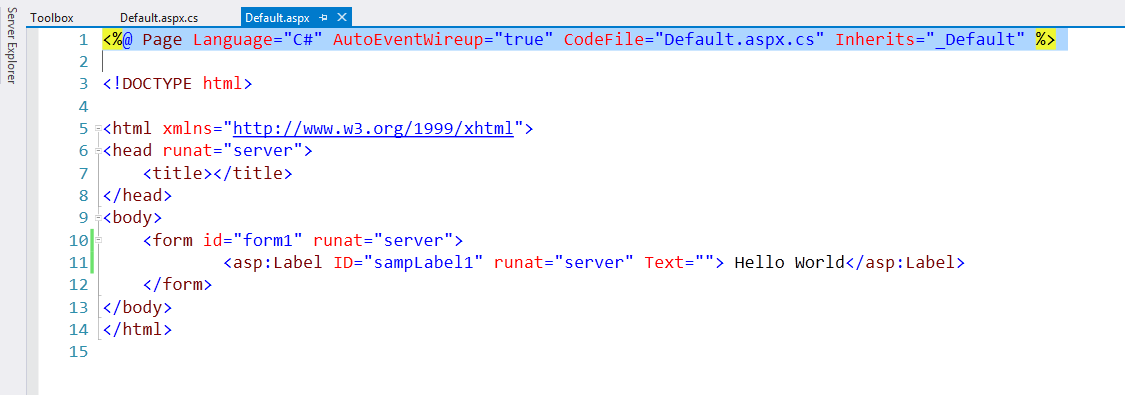Click the Hello World label text
Image resolution: width=1125 pixels, height=395 pixels.
(x=789, y=262)
